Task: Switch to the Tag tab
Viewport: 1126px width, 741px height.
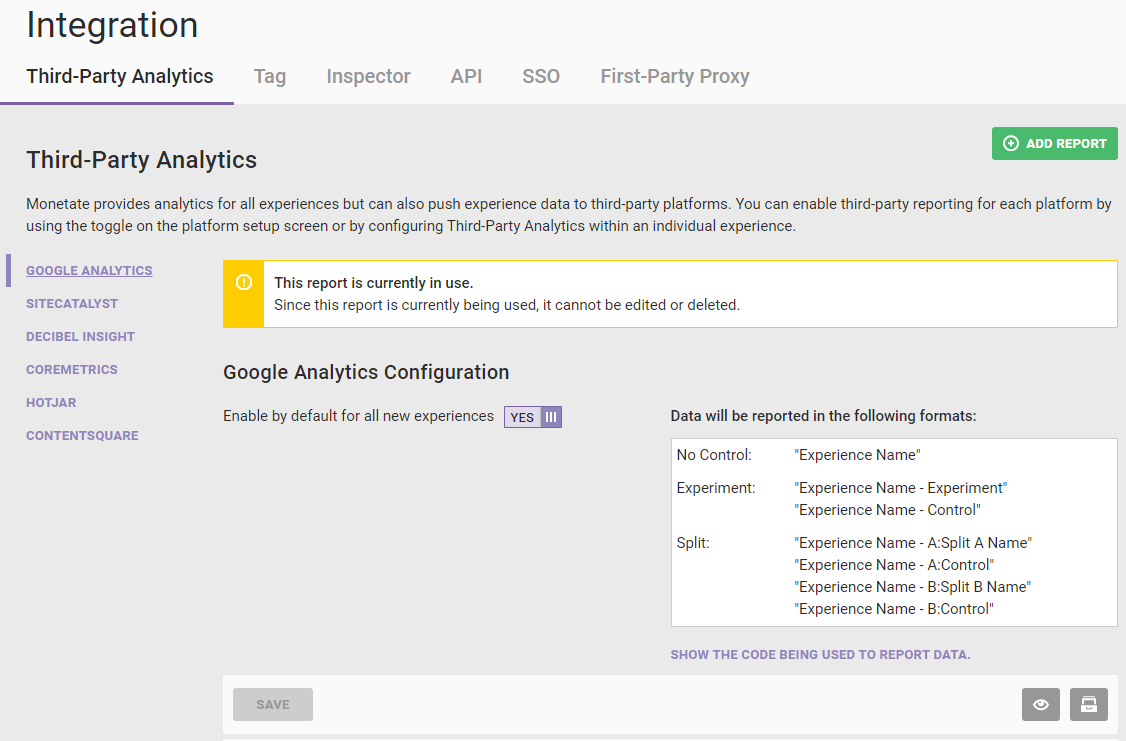Action: 270,76
